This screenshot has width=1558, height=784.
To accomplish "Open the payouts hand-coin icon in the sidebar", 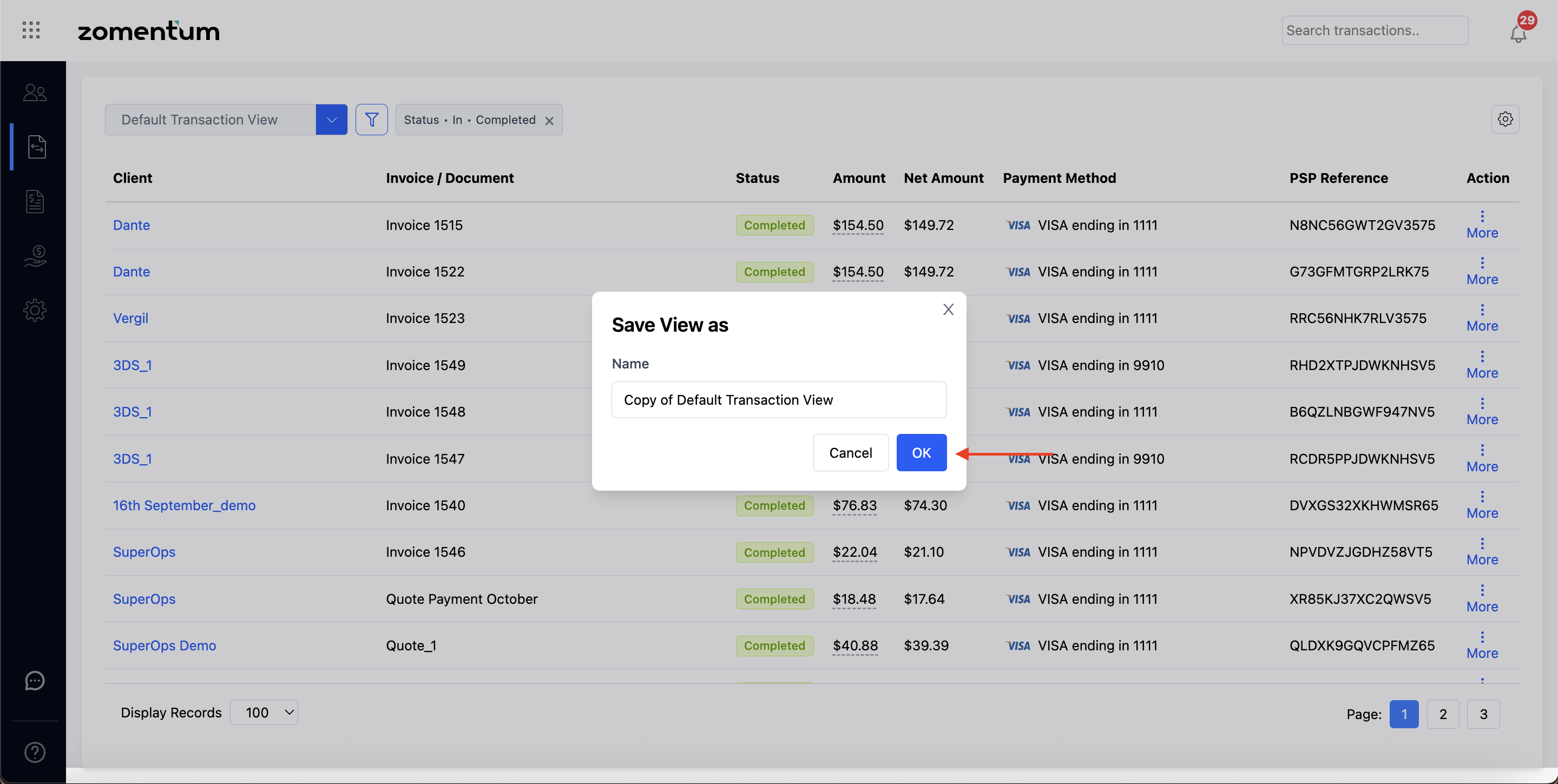I will 35,256.
